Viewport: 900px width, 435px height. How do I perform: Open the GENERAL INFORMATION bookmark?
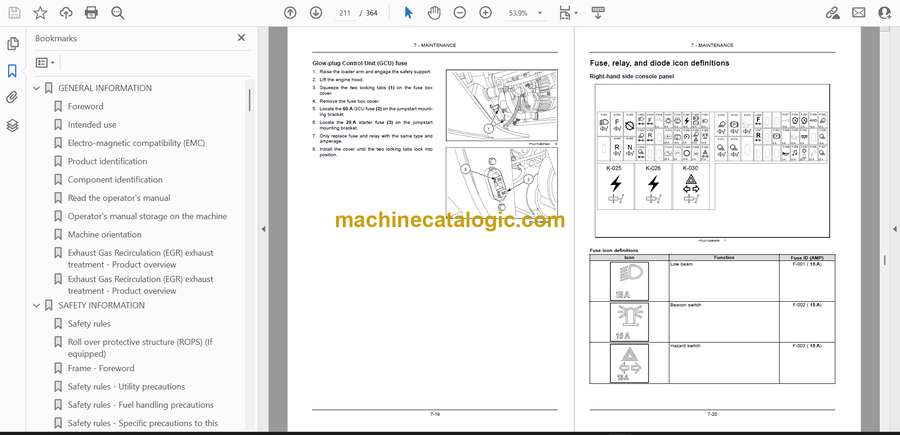[x=105, y=88]
